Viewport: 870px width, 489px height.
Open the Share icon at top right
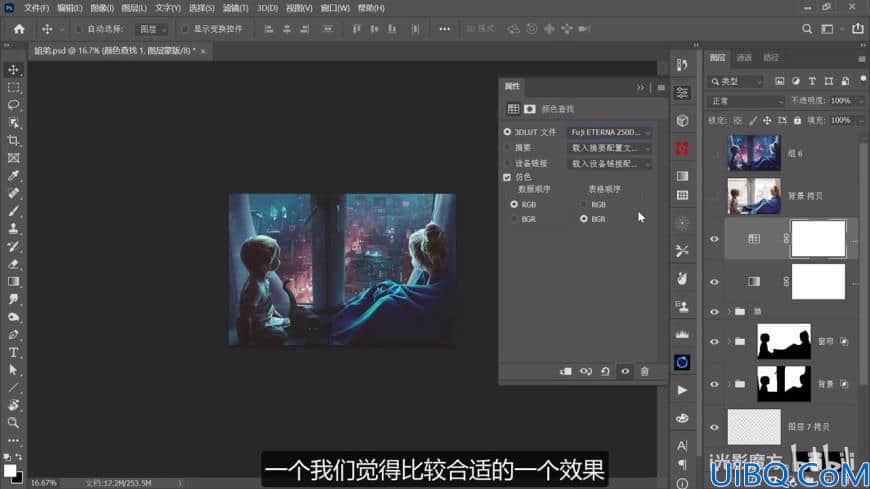tap(858, 29)
